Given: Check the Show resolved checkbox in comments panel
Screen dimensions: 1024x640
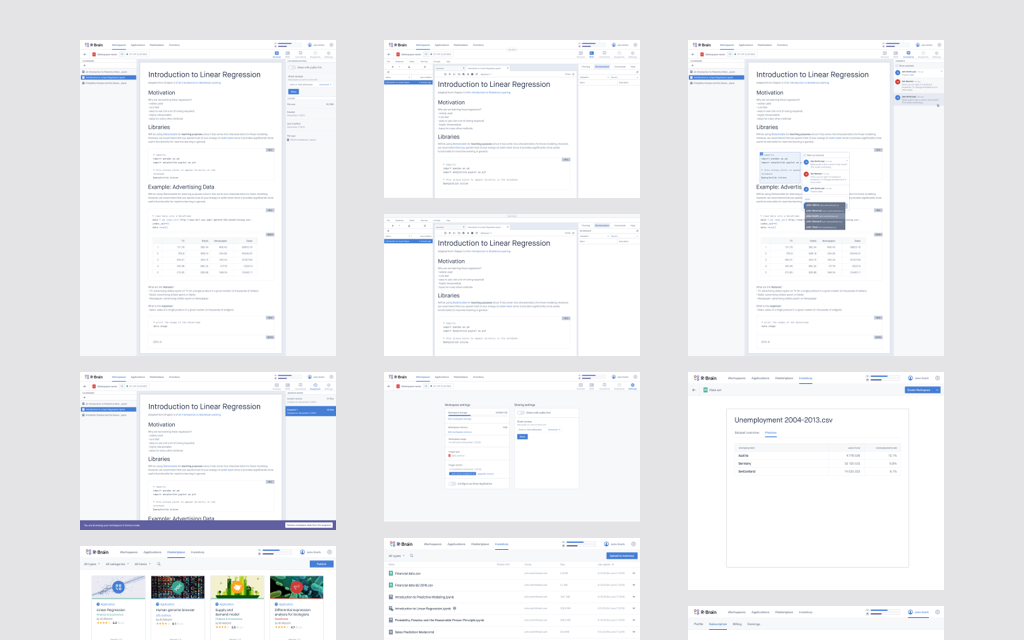Looking at the screenshot, I should [898, 65].
